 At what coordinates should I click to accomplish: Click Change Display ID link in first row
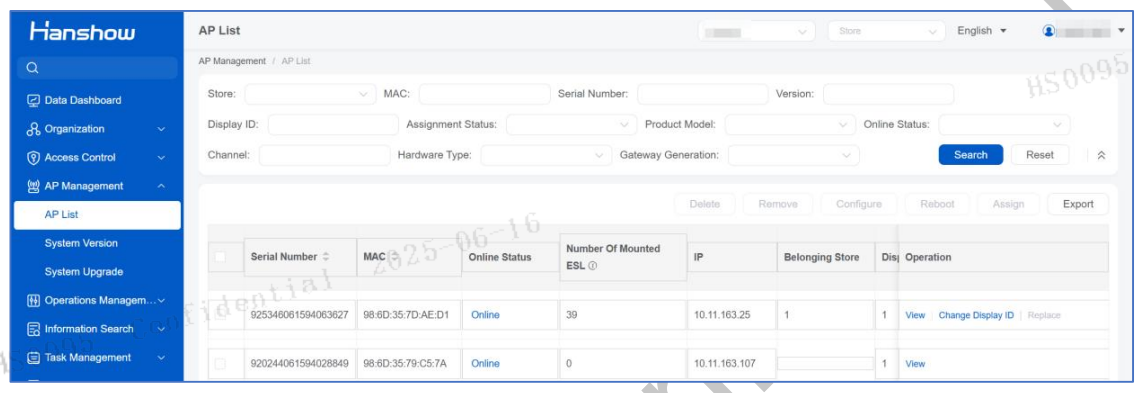976,315
